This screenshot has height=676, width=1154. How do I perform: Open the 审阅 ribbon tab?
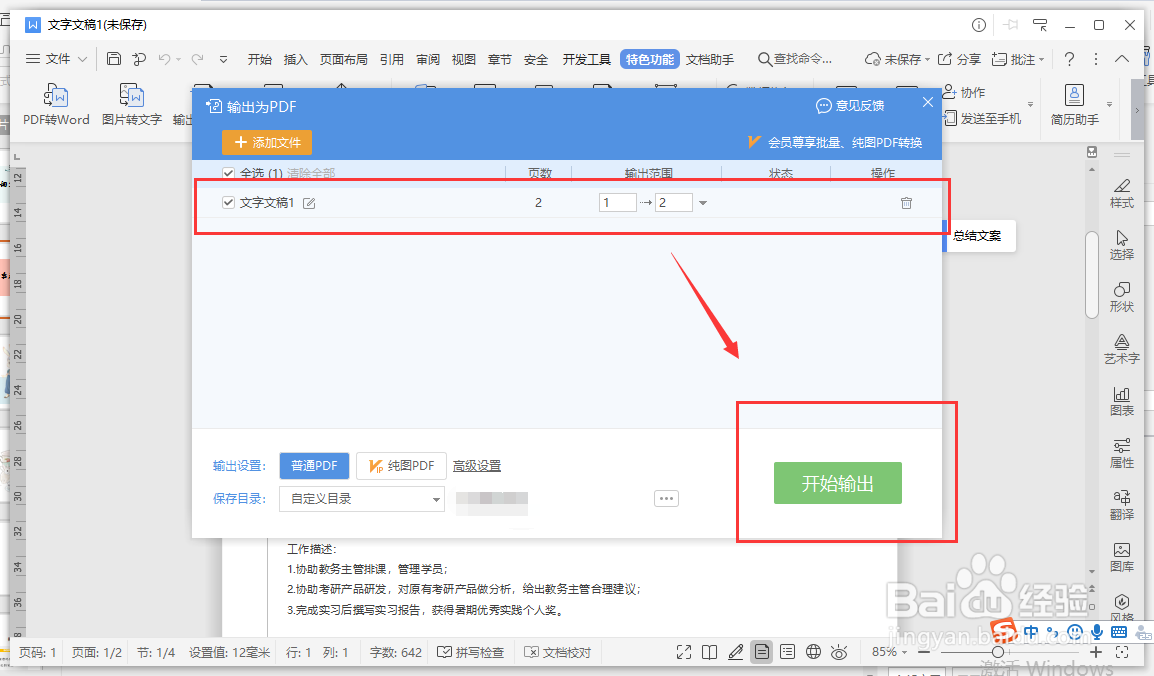(428, 60)
